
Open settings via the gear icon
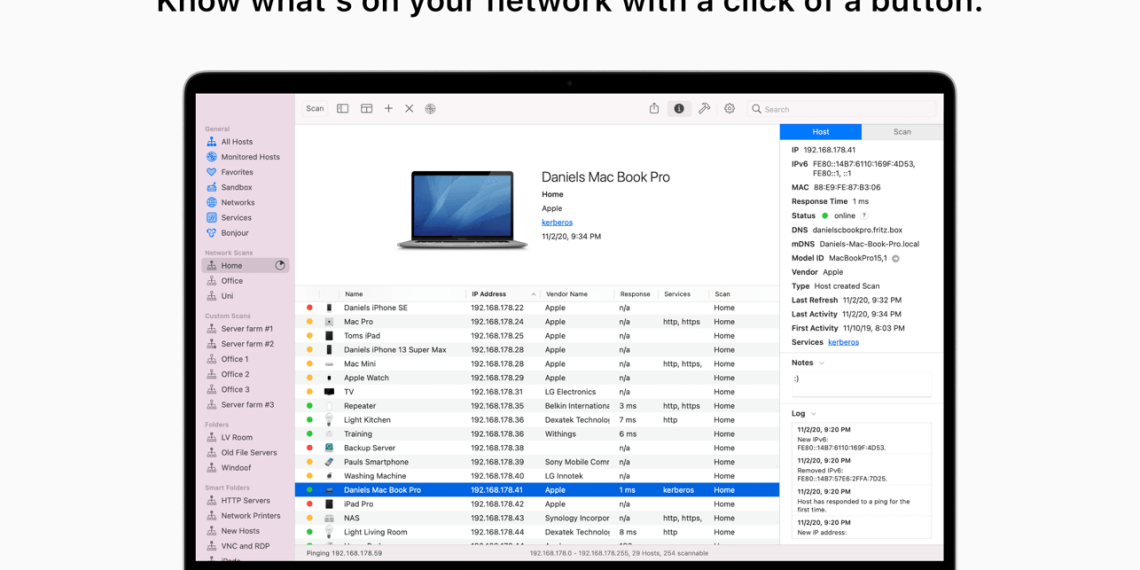(729, 109)
